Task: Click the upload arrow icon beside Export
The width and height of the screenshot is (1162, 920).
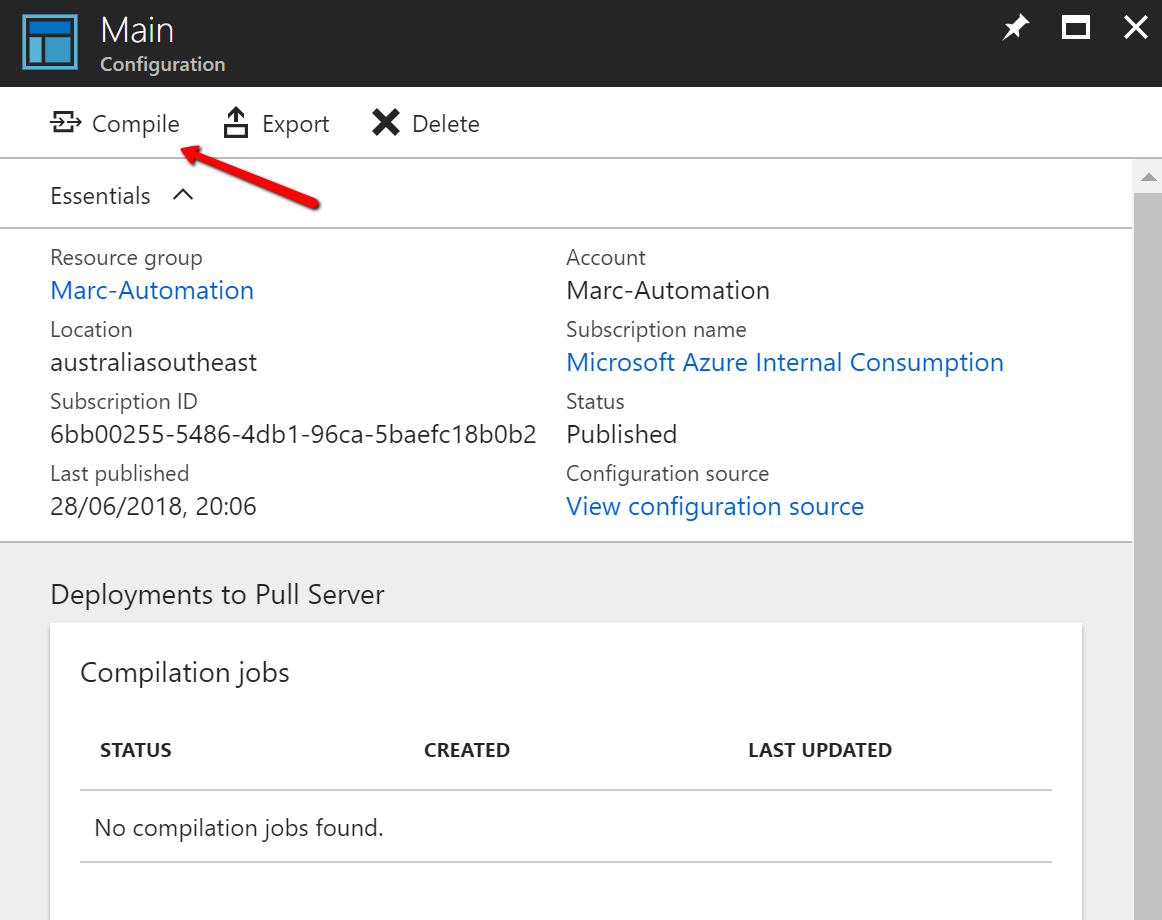Action: click(235, 122)
